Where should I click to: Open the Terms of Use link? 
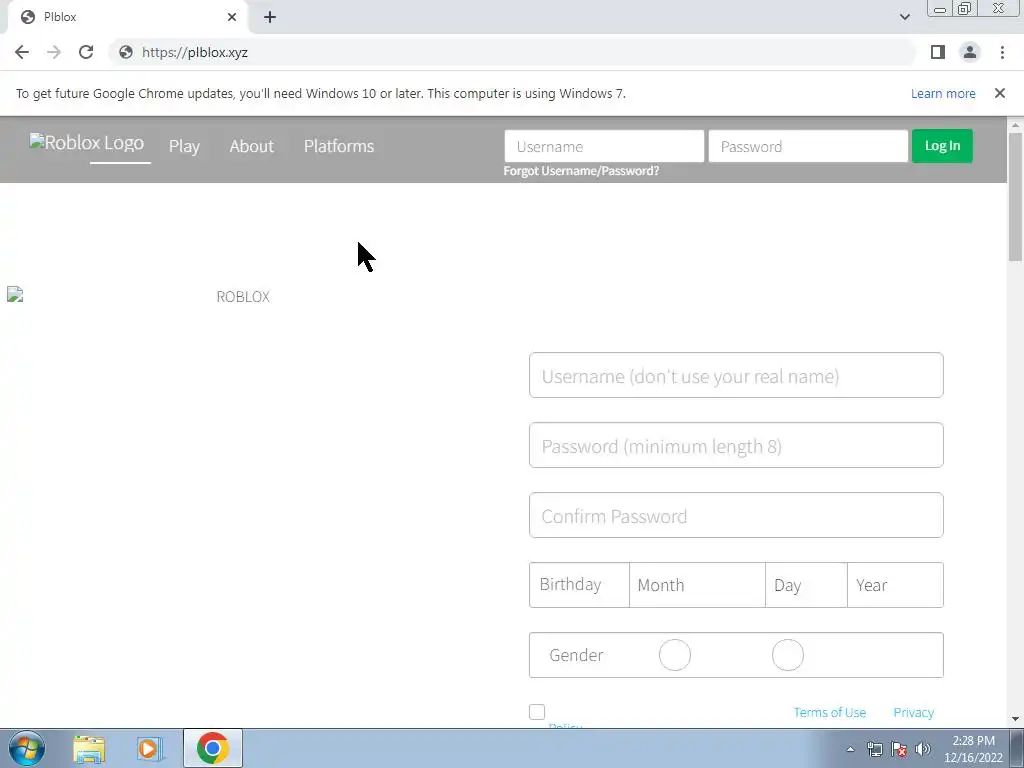pos(829,712)
